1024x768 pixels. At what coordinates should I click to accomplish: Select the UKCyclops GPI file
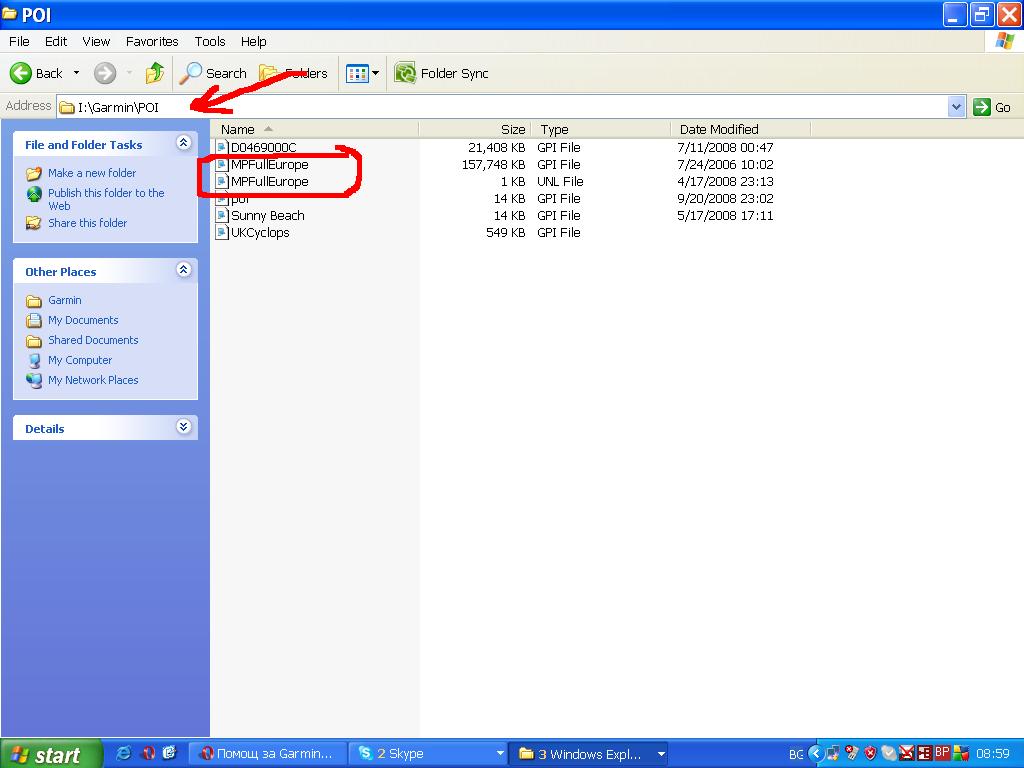click(x=259, y=233)
